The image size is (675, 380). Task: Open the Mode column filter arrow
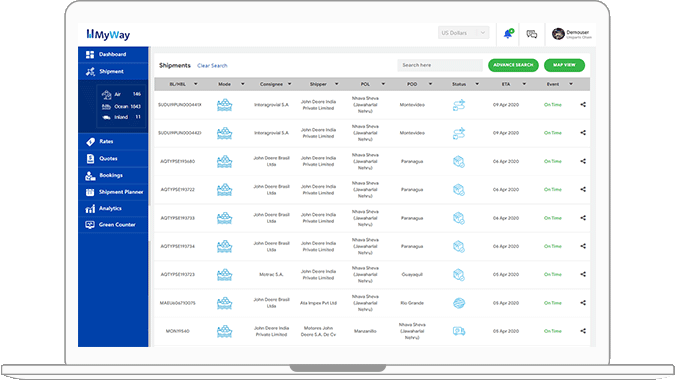tap(242, 84)
